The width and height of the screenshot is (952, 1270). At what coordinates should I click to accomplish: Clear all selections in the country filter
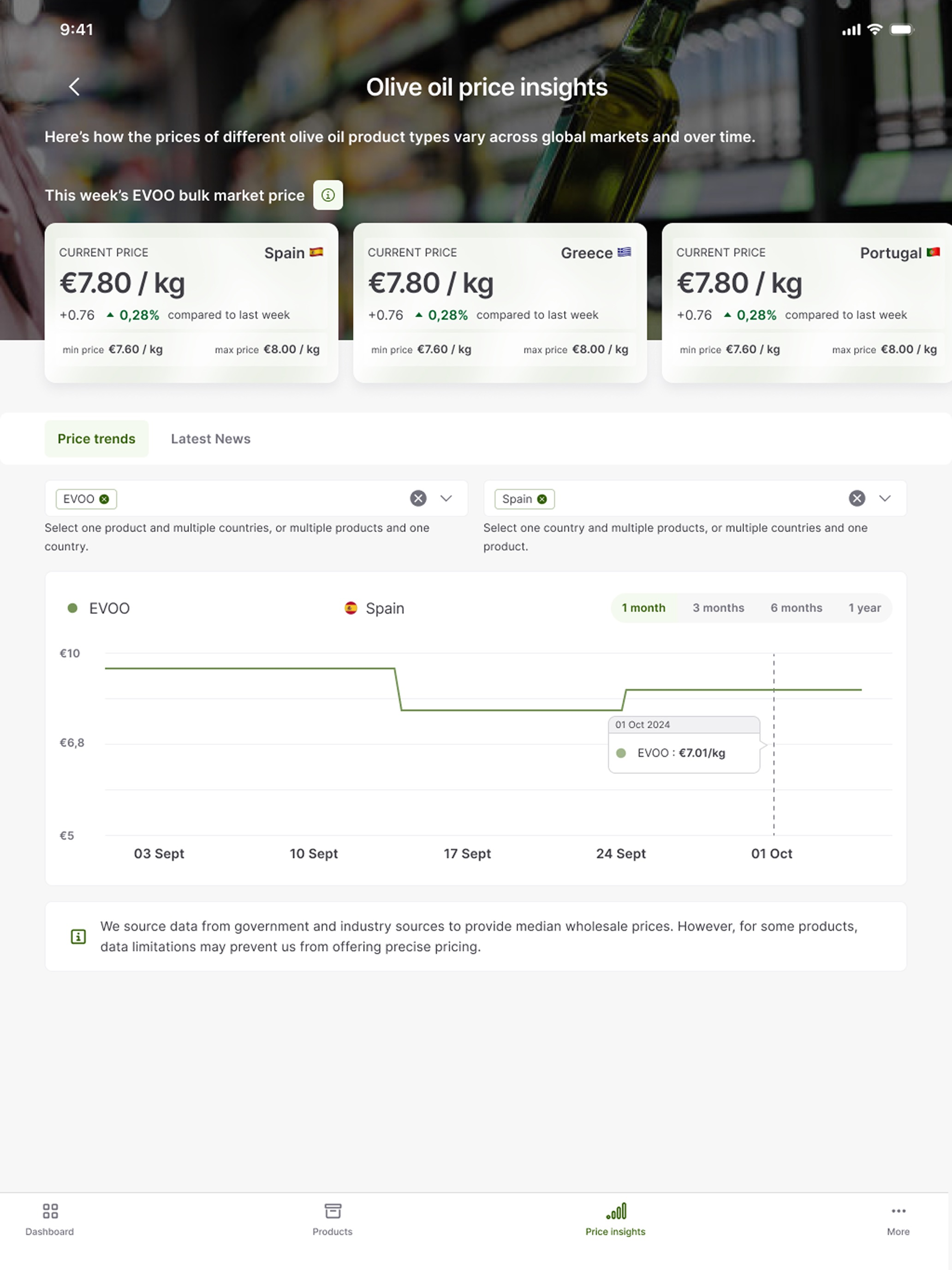click(x=857, y=498)
